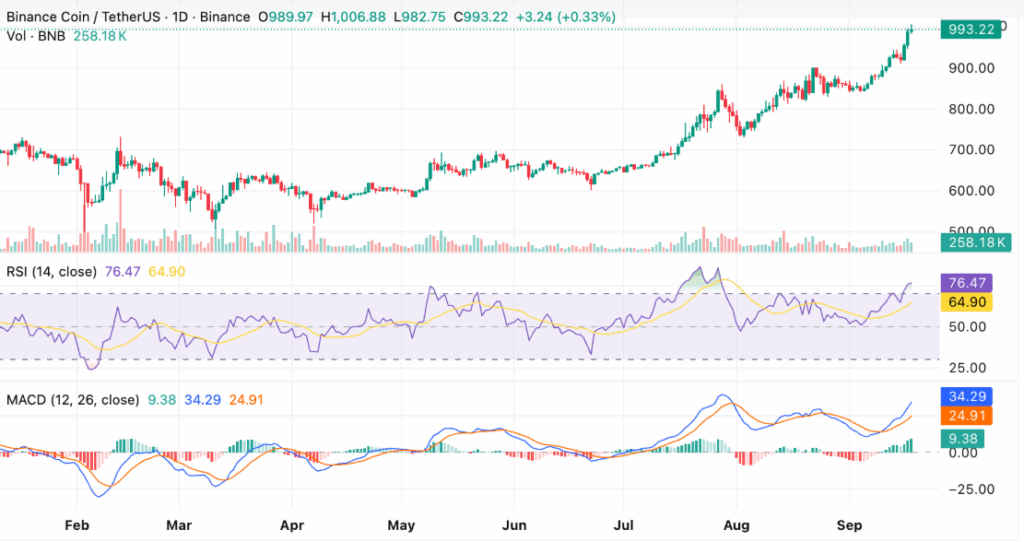Click the yellow RSI legend value 64.90
The height and width of the screenshot is (542, 1024).
(x=167, y=272)
